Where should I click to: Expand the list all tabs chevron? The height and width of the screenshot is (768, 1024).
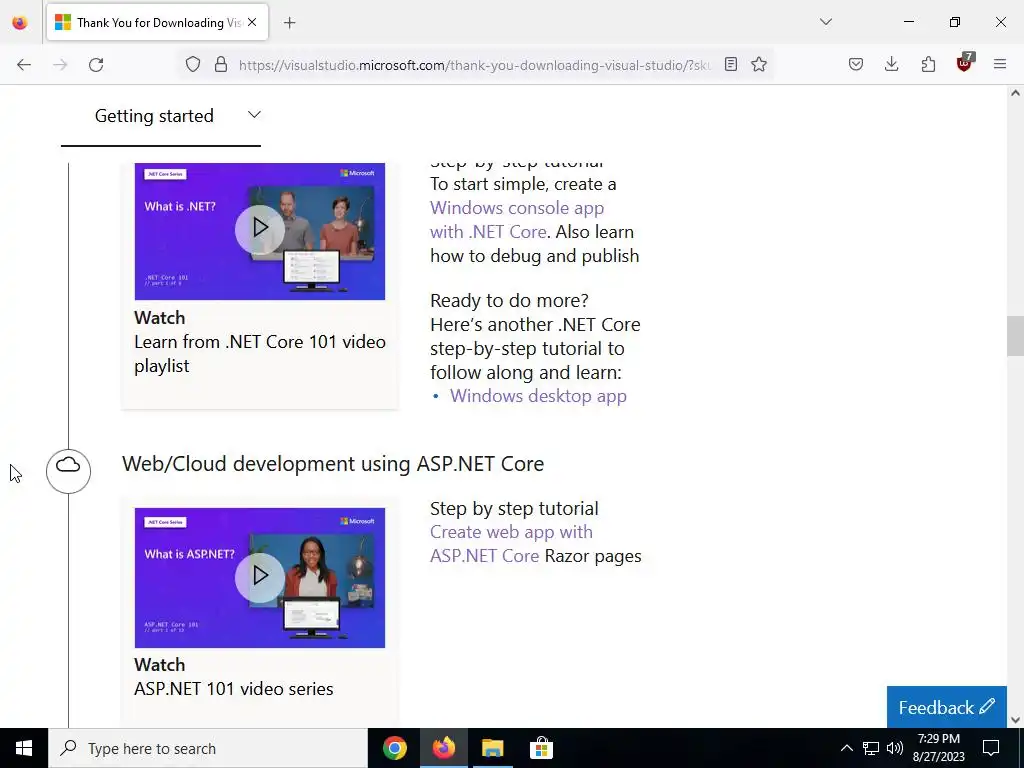(825, 22)
